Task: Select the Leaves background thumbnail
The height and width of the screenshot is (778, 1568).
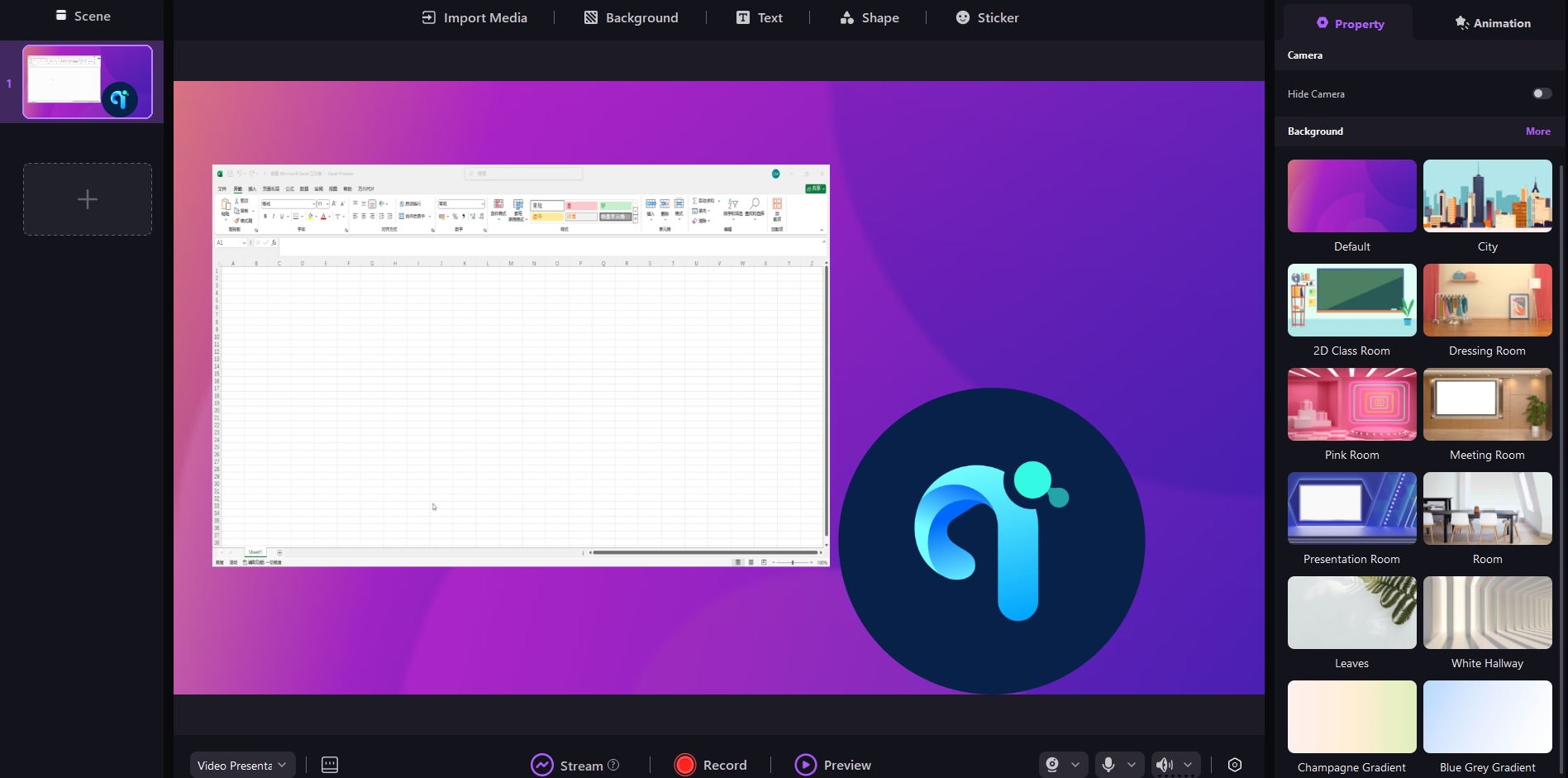Action: [x=1352, y=613]
